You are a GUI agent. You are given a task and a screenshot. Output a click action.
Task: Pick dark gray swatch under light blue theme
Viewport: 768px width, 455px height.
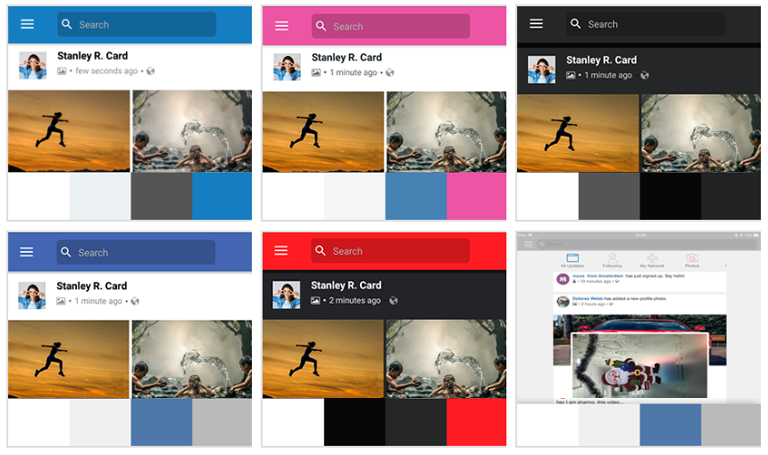click(x=162, y=196)
